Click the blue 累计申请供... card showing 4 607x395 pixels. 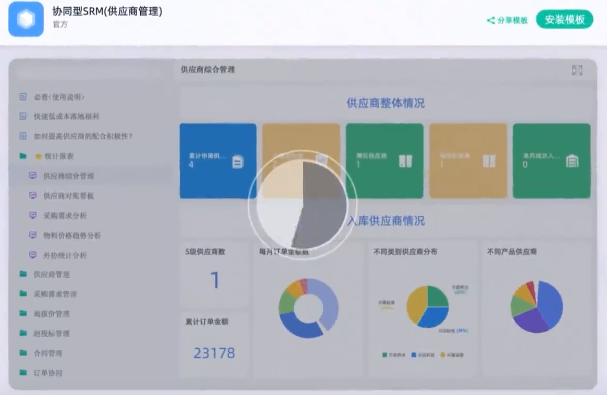[x=218, y=161]
